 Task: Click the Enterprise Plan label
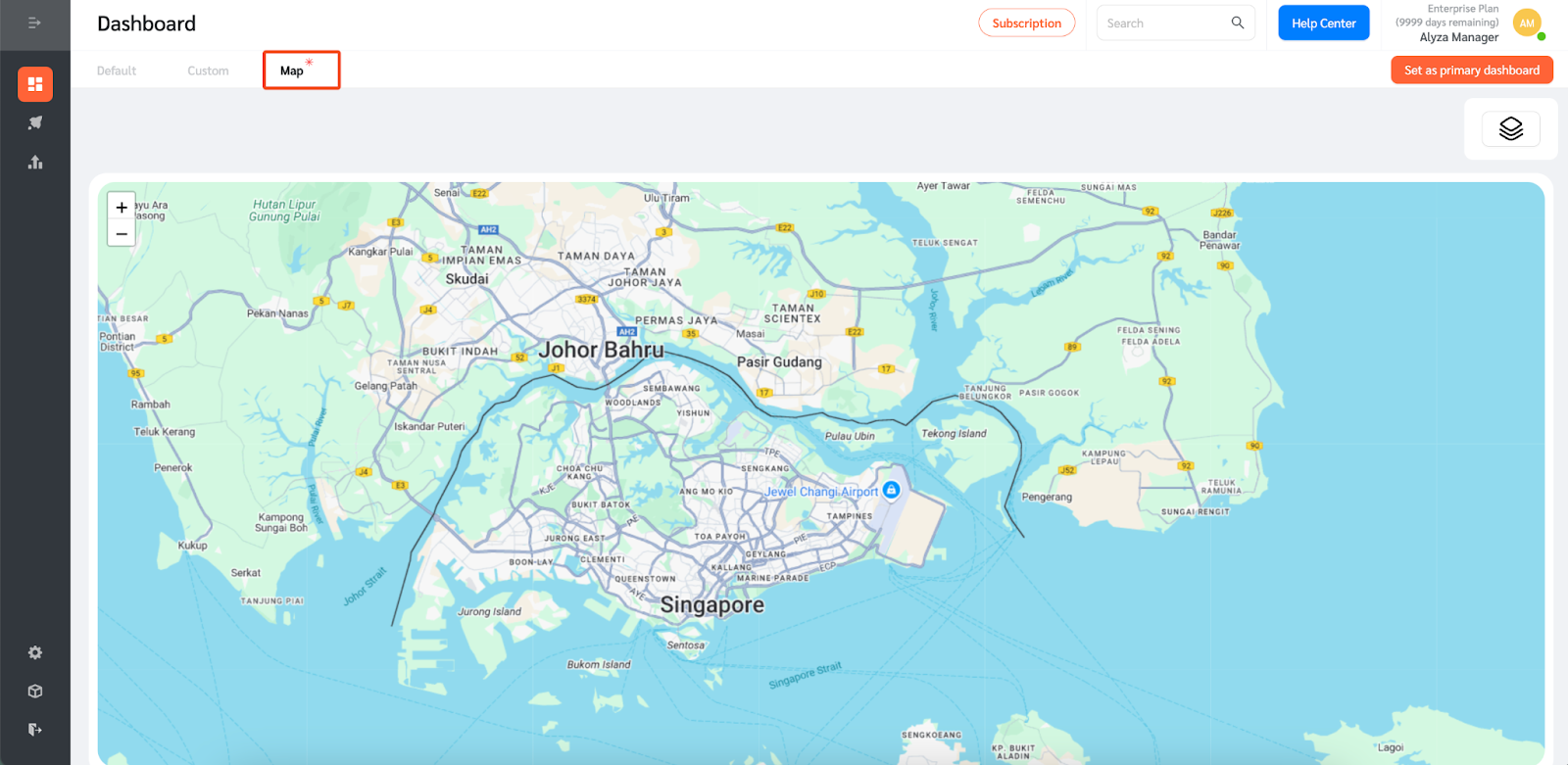(1462, 9)
